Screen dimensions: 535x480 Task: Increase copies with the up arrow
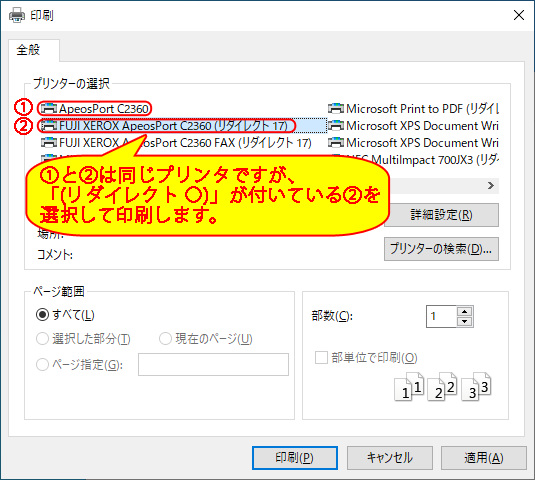pyautogui.click(x=464, y=311)
